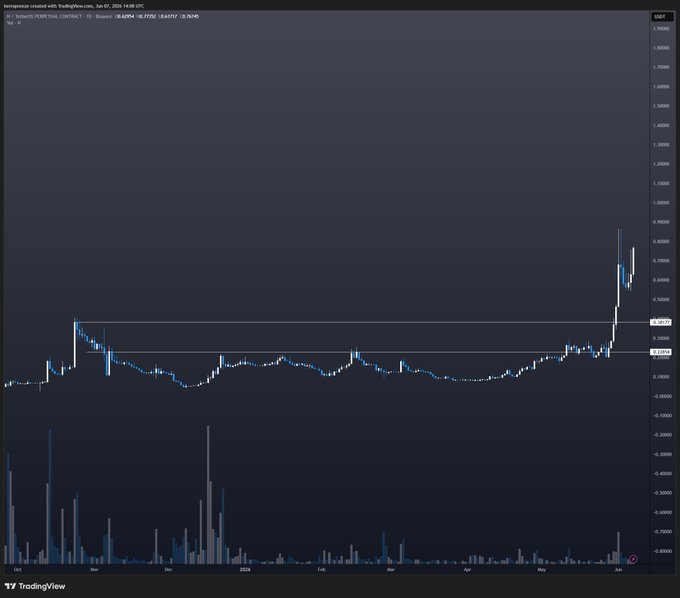The width and height of the screenshot is (680, 598).
Task: Click the close value 0.76745 in legend
Action: [190, 16]
